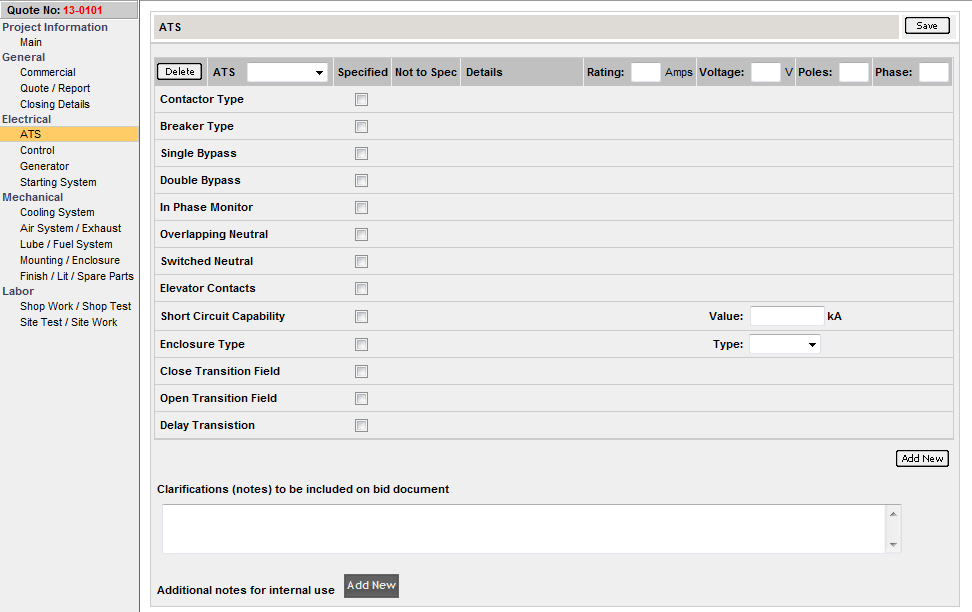The image size is (972, 612).
Task: Open the Enclosure Type dropdown
Action: tap(784, 344)
